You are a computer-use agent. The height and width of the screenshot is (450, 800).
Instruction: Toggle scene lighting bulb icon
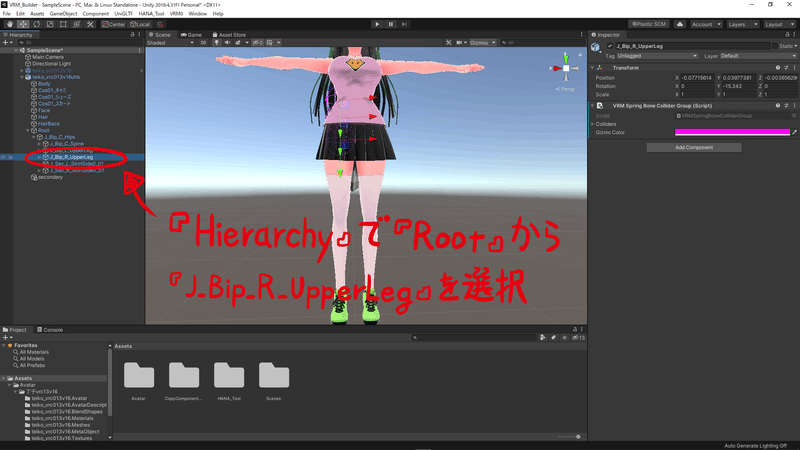(x=216, y=43)
